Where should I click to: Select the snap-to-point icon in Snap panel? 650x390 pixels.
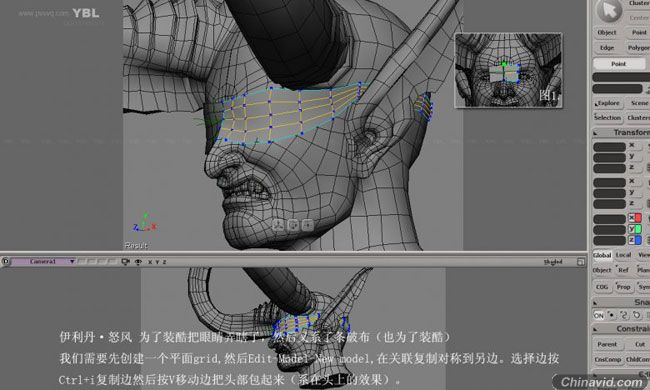click(611, 315)
